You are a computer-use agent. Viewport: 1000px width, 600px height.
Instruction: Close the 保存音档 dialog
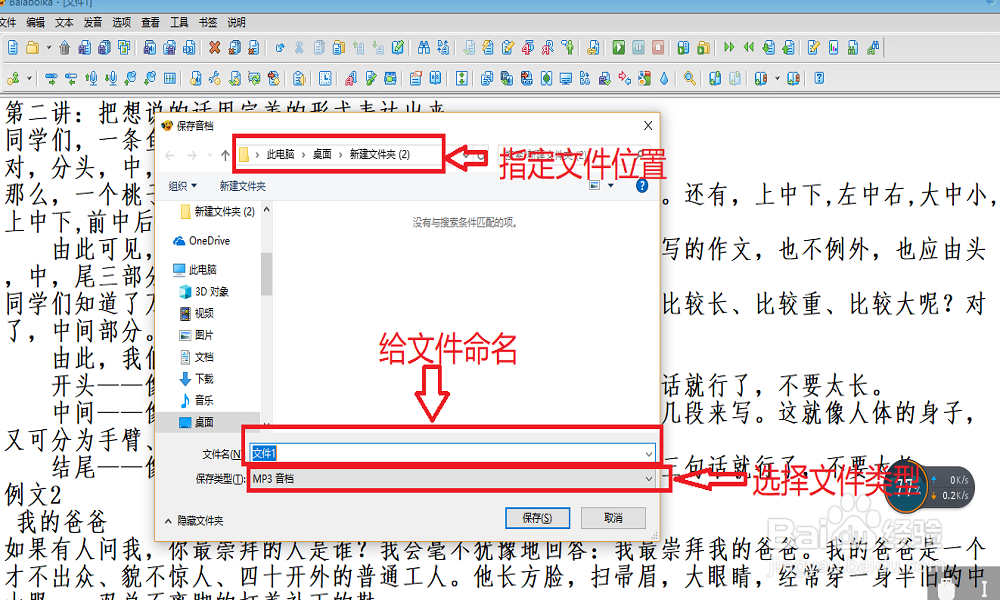pos(648,126)
